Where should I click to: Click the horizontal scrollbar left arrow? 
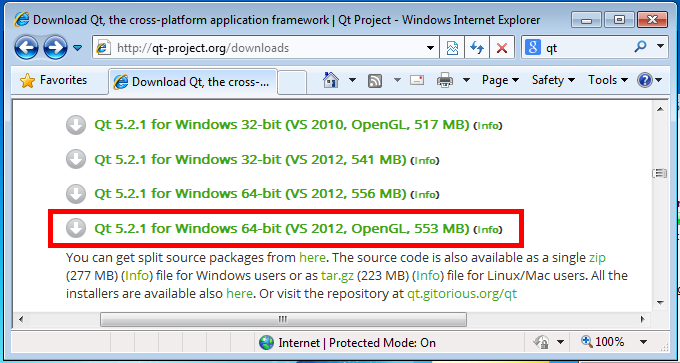pos(20,320)
